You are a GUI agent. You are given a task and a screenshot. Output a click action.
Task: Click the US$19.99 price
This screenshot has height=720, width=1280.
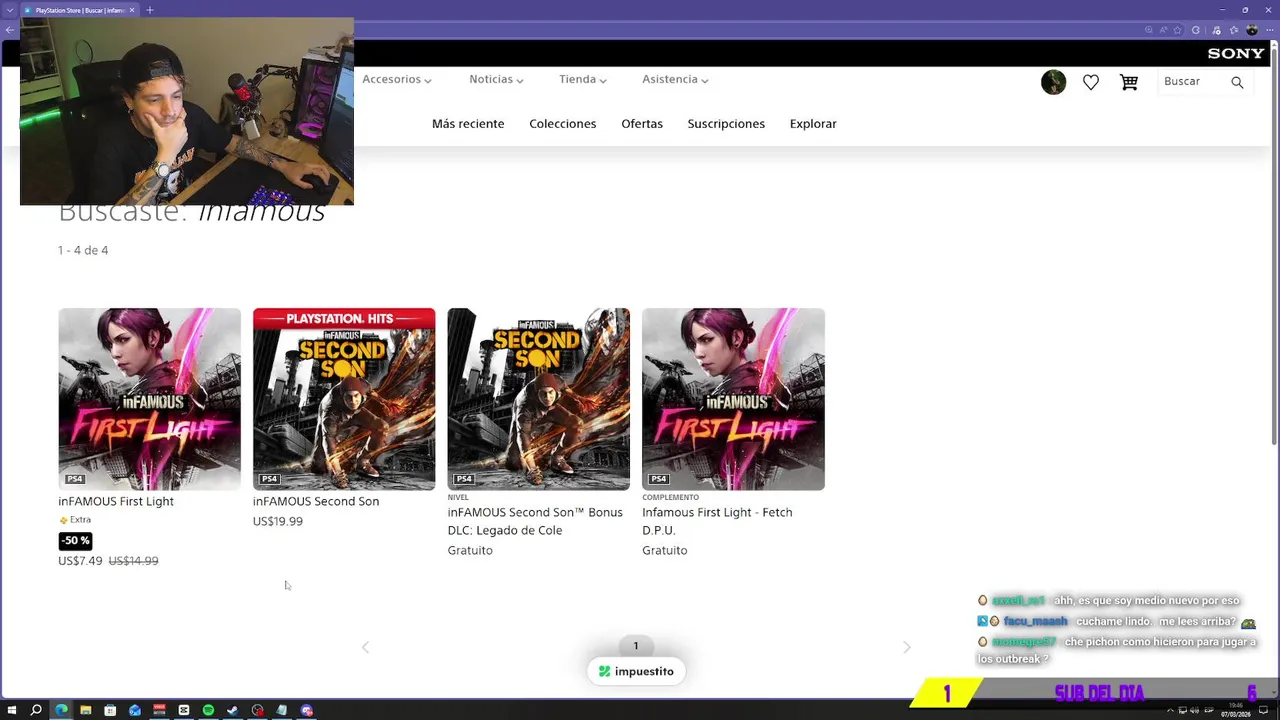(278, 522)
